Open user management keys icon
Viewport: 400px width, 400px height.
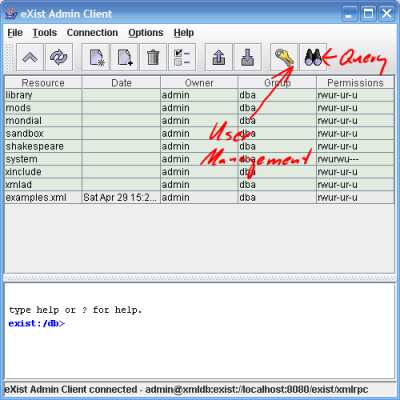coord(284,57)
